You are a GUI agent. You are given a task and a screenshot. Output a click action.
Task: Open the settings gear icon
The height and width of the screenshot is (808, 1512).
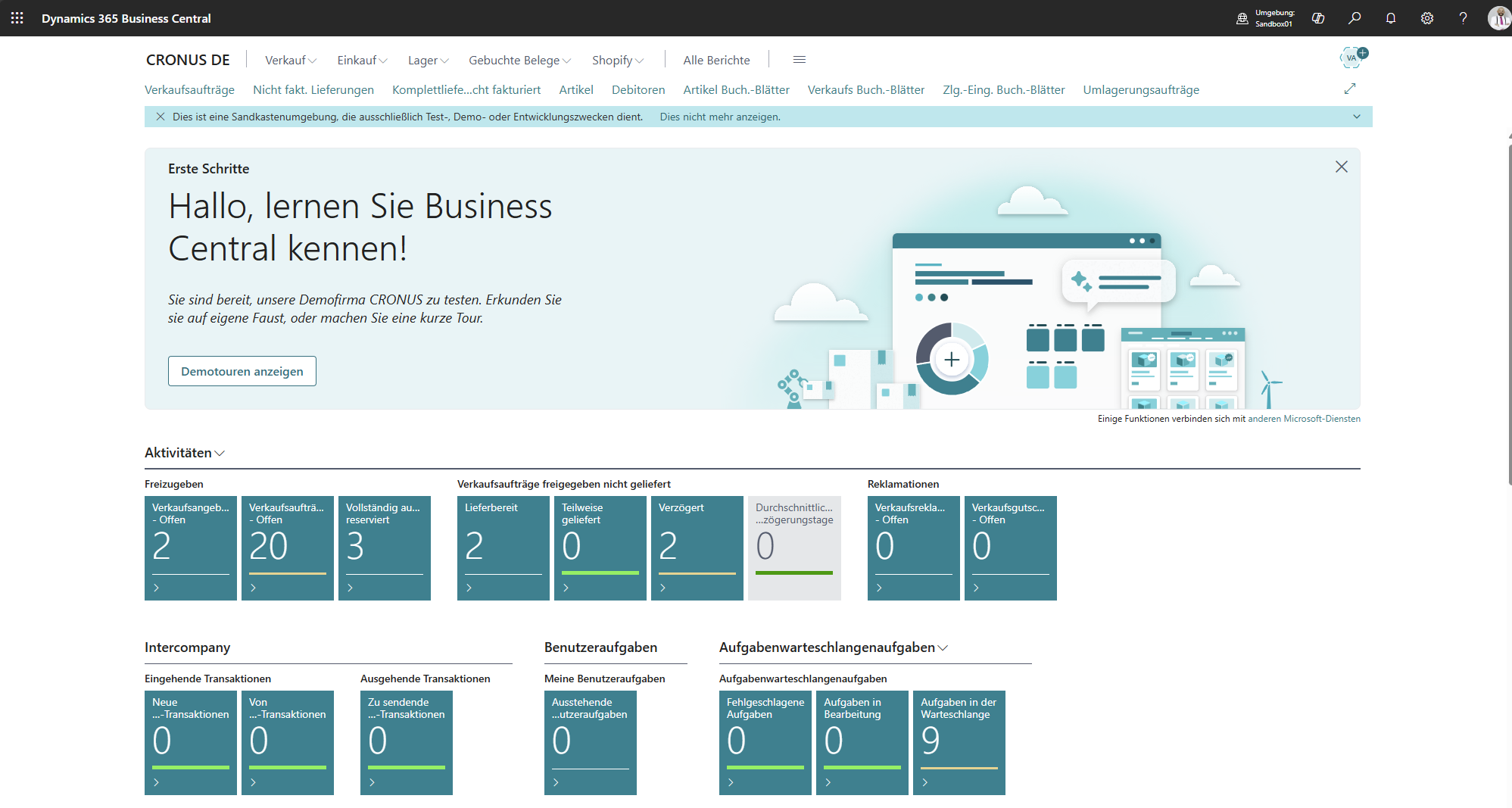[x=1427, y=18]
